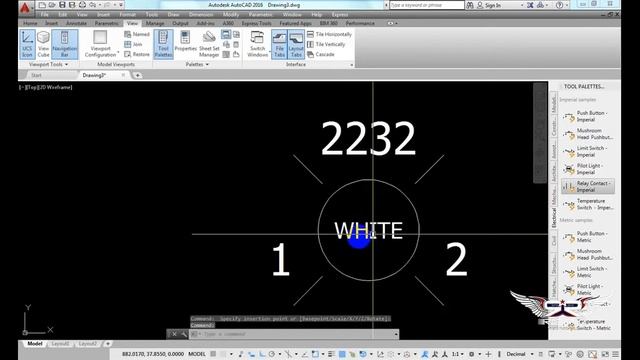This screenshot has width=640, height=360.
Task: Click Cascade windows
Action: click(320, 54)
